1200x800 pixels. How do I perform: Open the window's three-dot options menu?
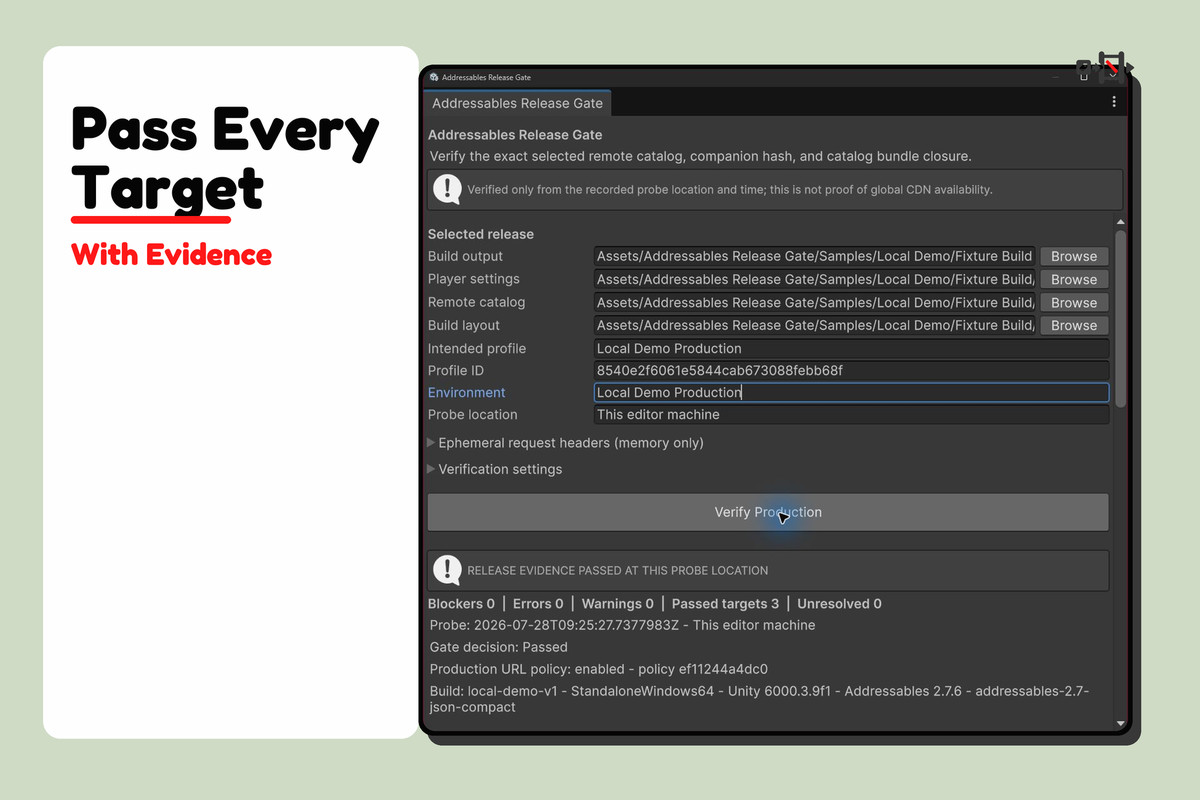click(1114, 102)
